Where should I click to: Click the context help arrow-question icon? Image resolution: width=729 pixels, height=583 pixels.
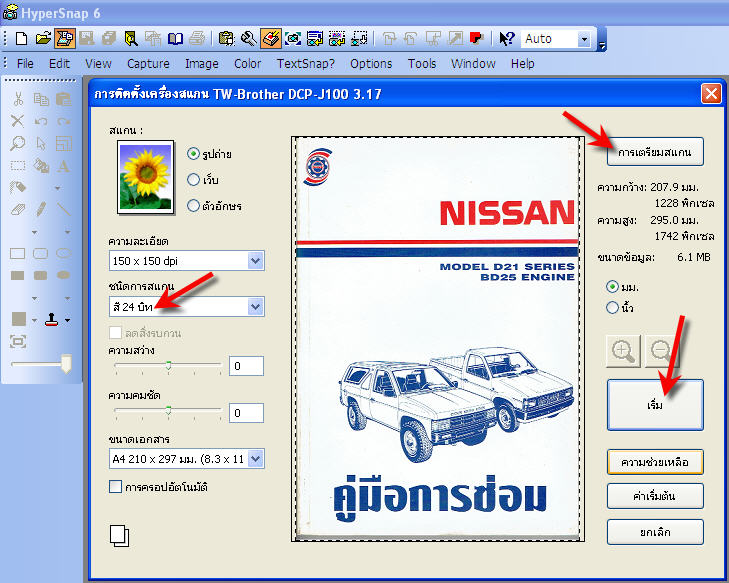507,39
